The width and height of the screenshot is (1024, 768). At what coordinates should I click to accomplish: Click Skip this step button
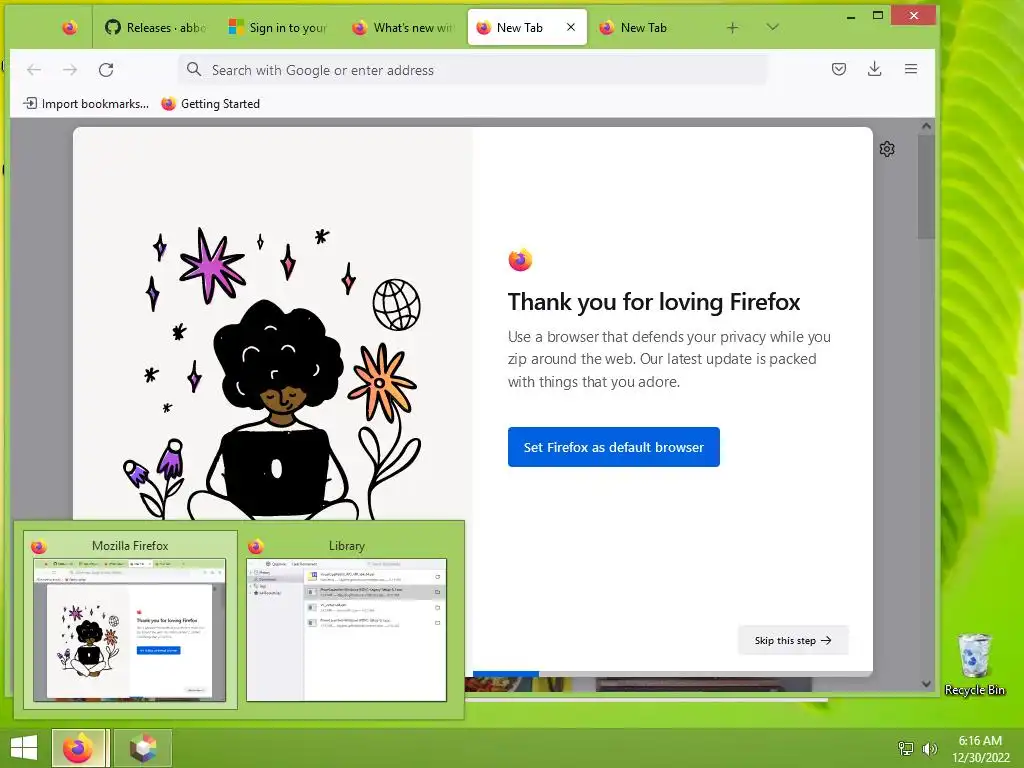point(793,641)
